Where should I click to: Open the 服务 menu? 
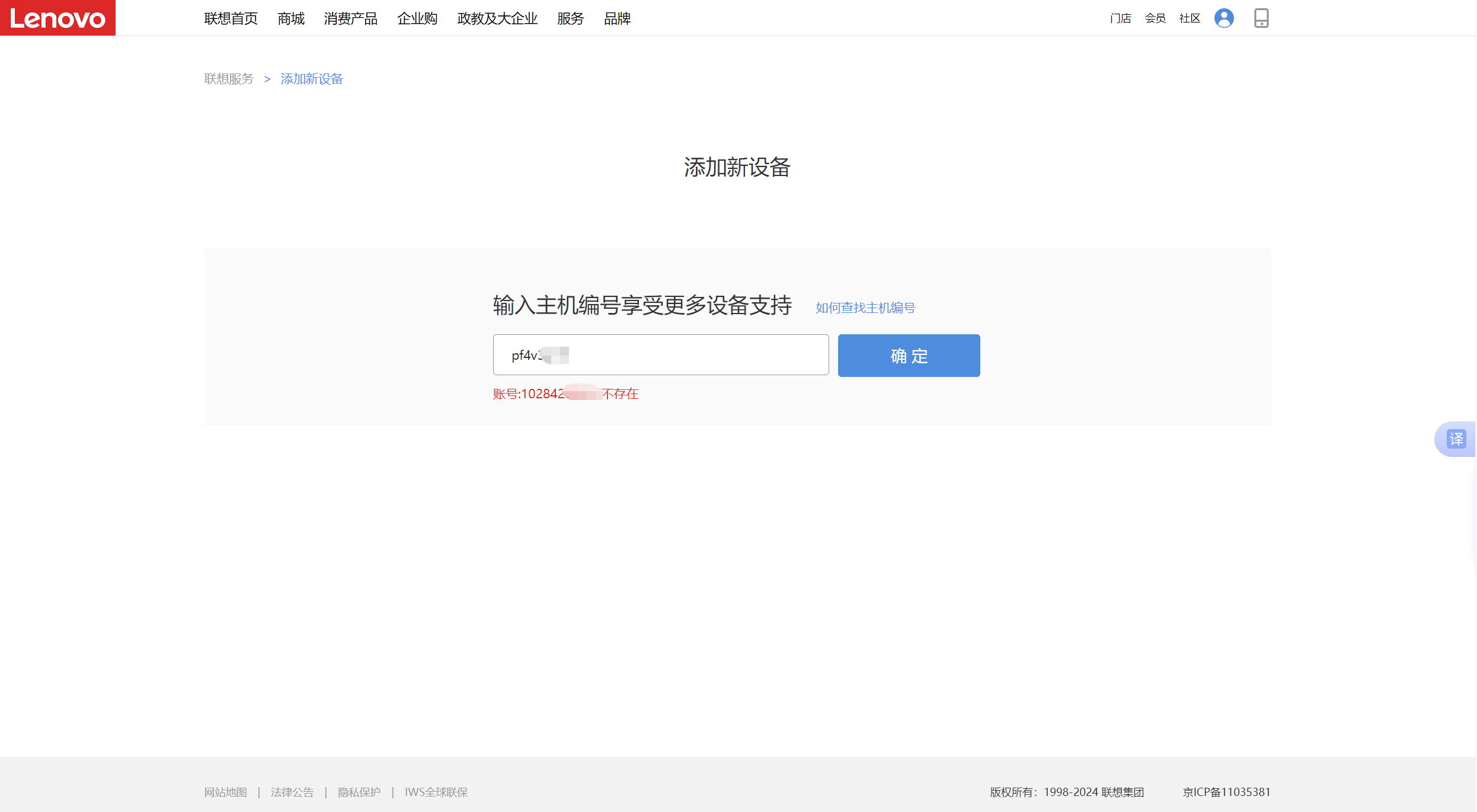click(x=570, y=19)
